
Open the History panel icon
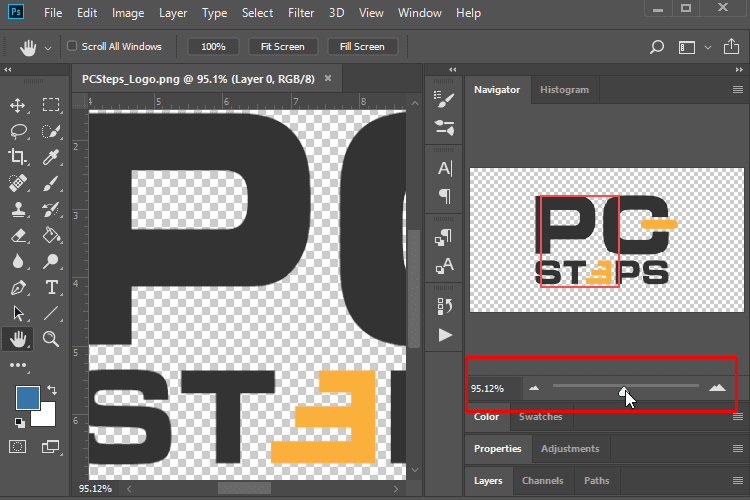pyautogui.click(x=444, y=306)
